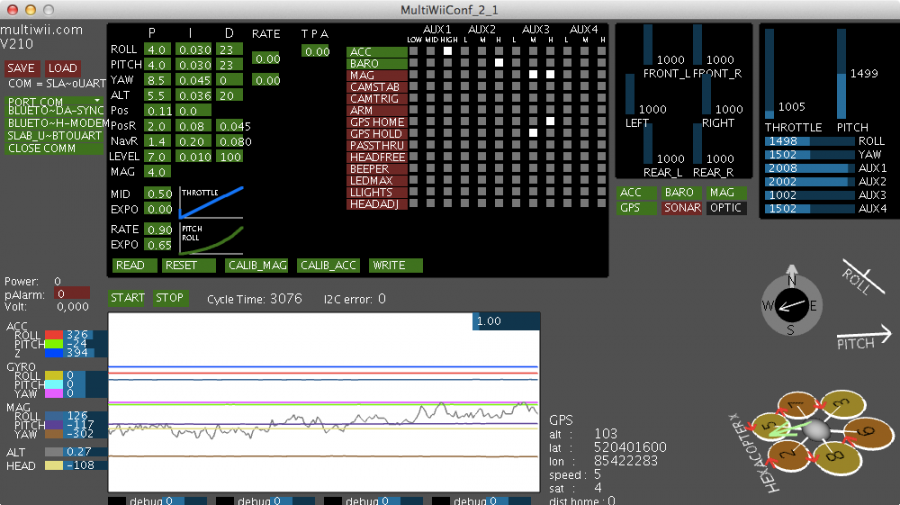Enable CAMSTAB checkbox under AUX1 MID
Viewport: 900px width, 505px height.
430,86
